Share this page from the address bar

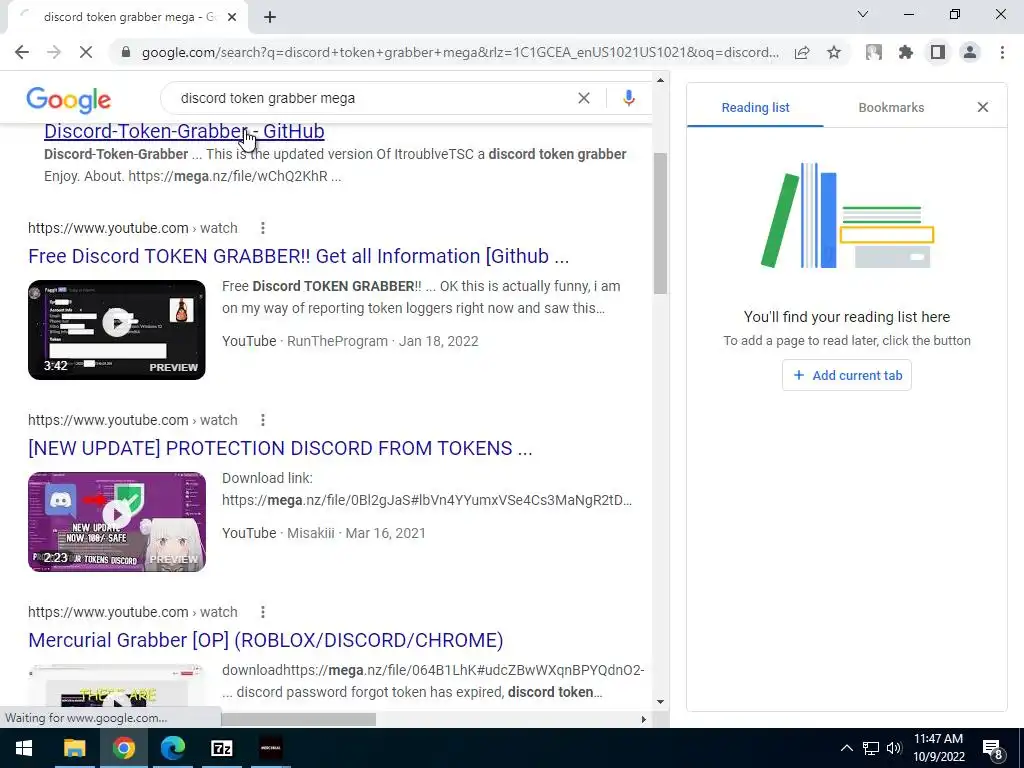point(802,52)
